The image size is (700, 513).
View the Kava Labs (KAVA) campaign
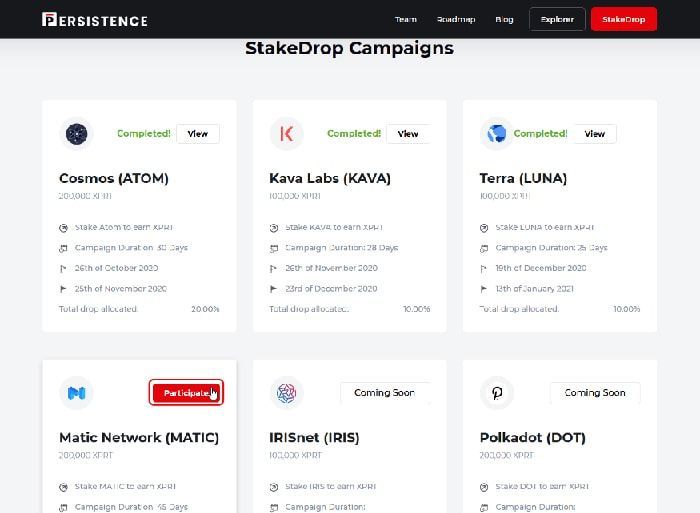[408, 133]
